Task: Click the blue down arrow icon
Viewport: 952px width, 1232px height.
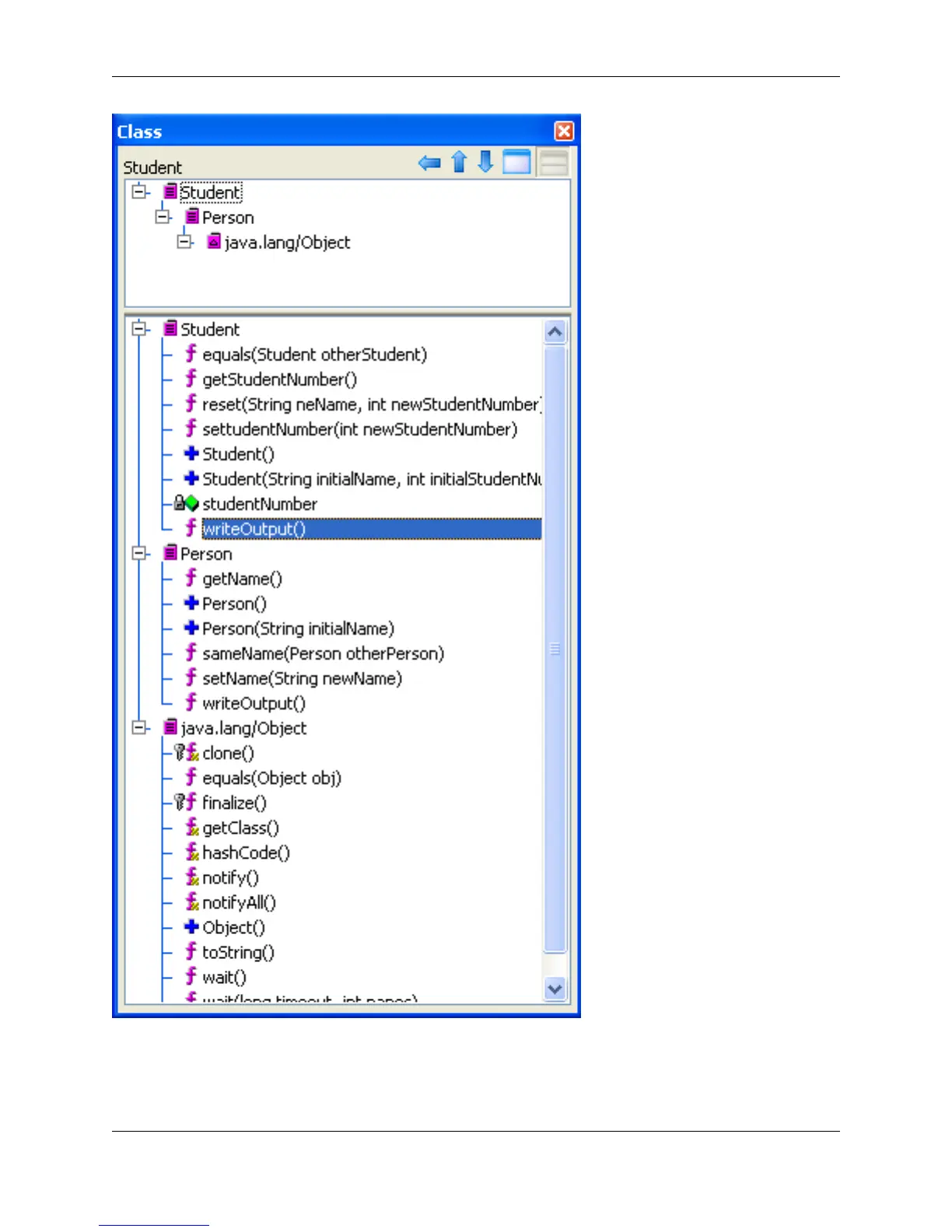Action: click(x=485, y=162)
